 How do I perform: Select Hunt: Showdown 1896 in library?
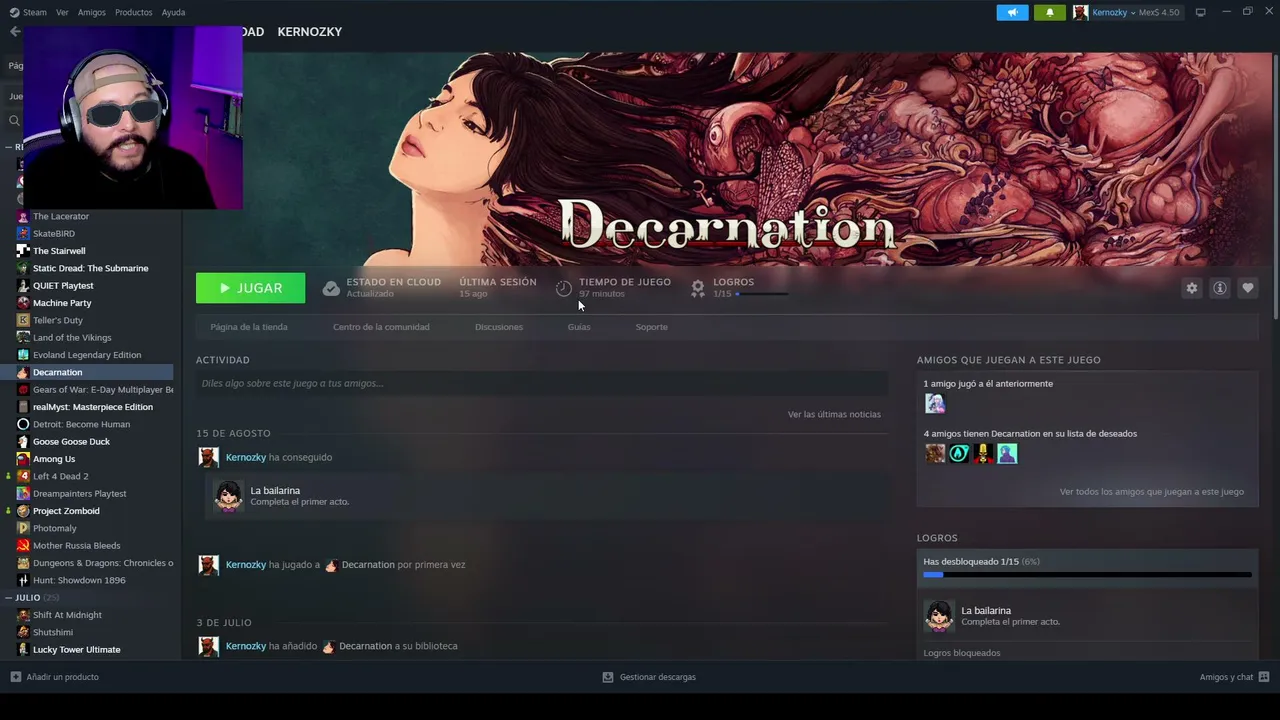[x=79, y=580]
